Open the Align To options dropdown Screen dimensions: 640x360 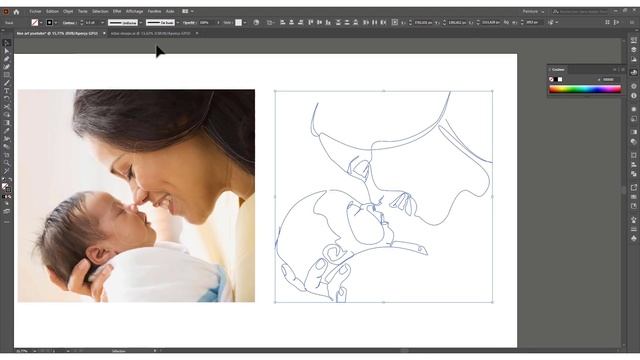271,22
